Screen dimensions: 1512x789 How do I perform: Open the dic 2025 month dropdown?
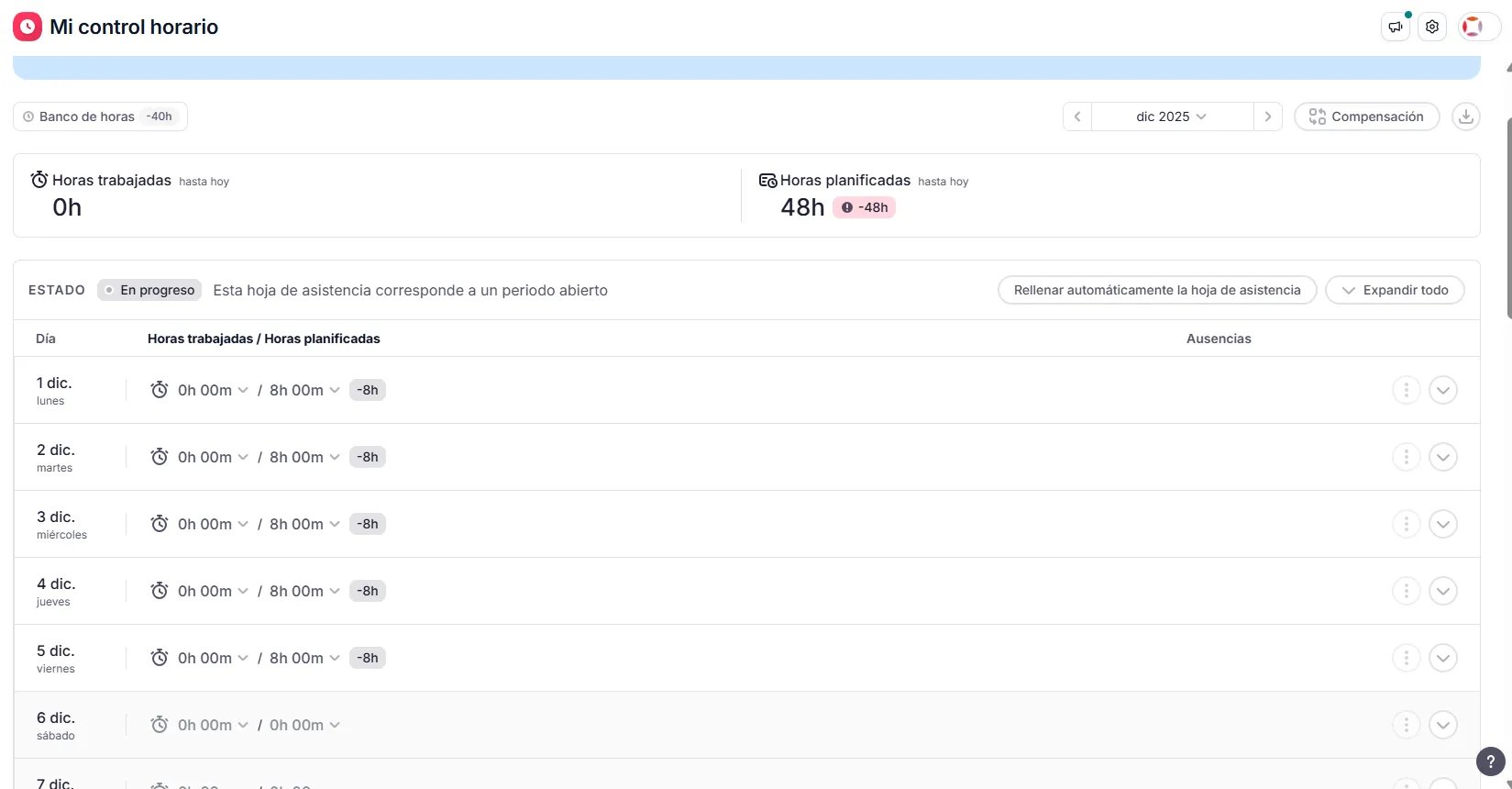tap(1171, 117)
